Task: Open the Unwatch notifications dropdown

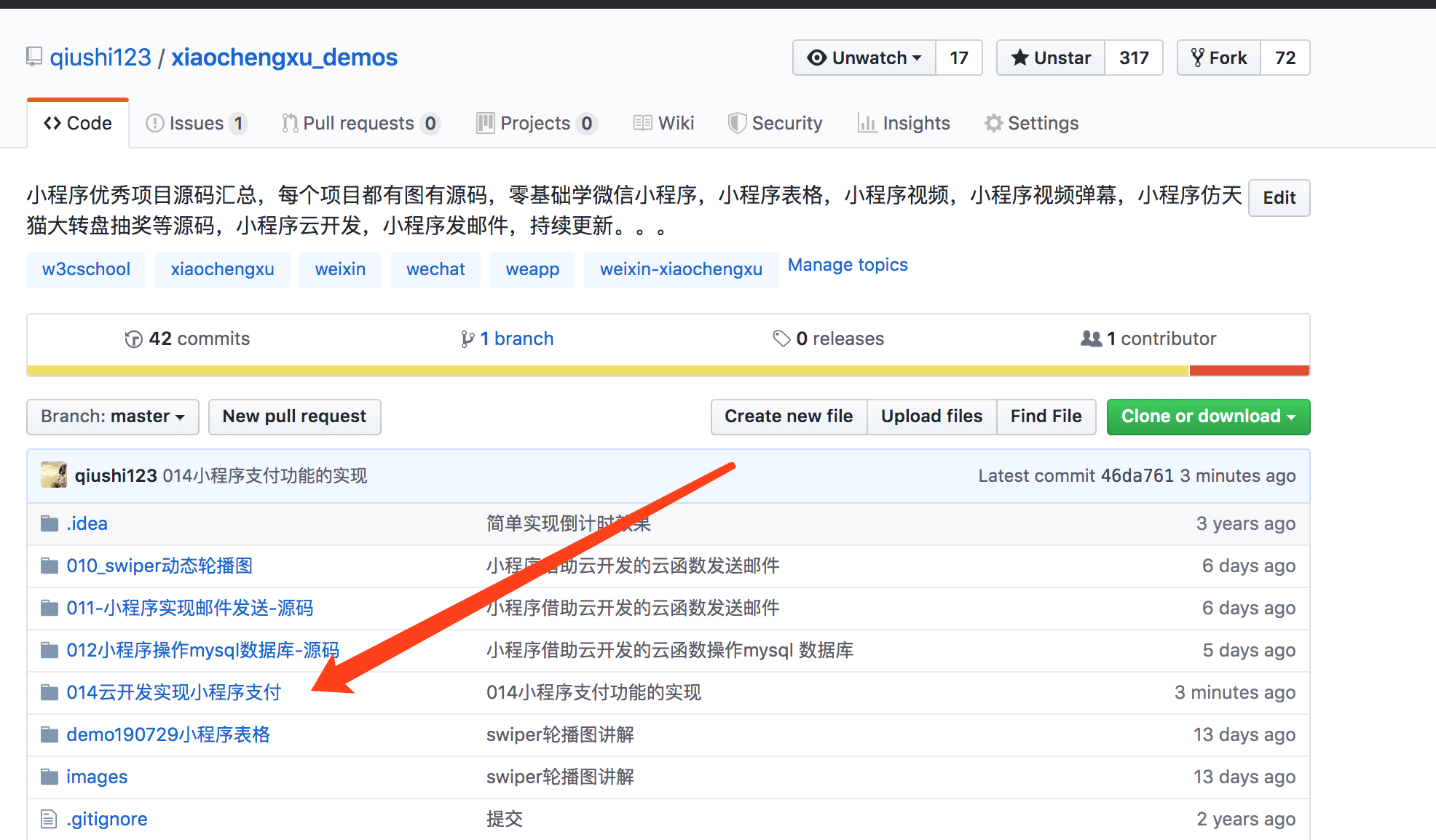Action: [864, 58]
